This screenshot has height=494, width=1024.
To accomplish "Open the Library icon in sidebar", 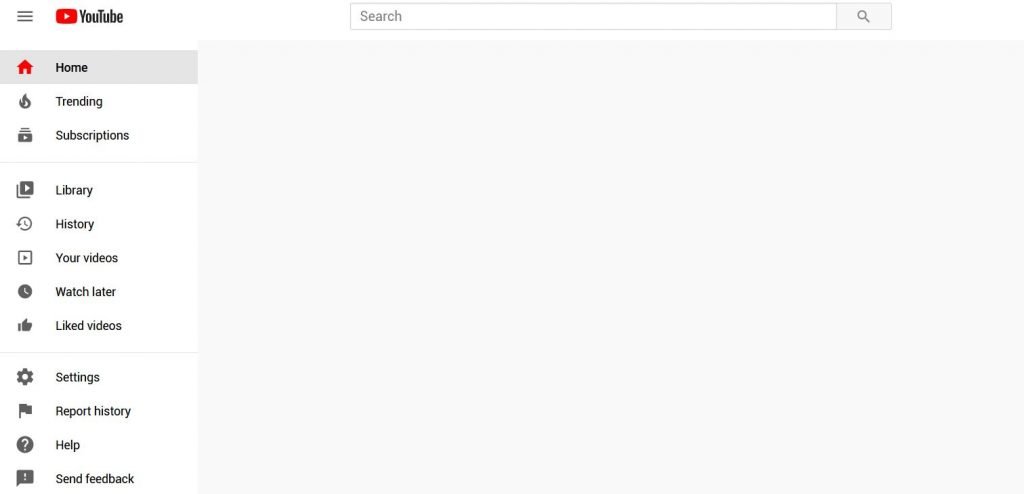I will point(25,190).
